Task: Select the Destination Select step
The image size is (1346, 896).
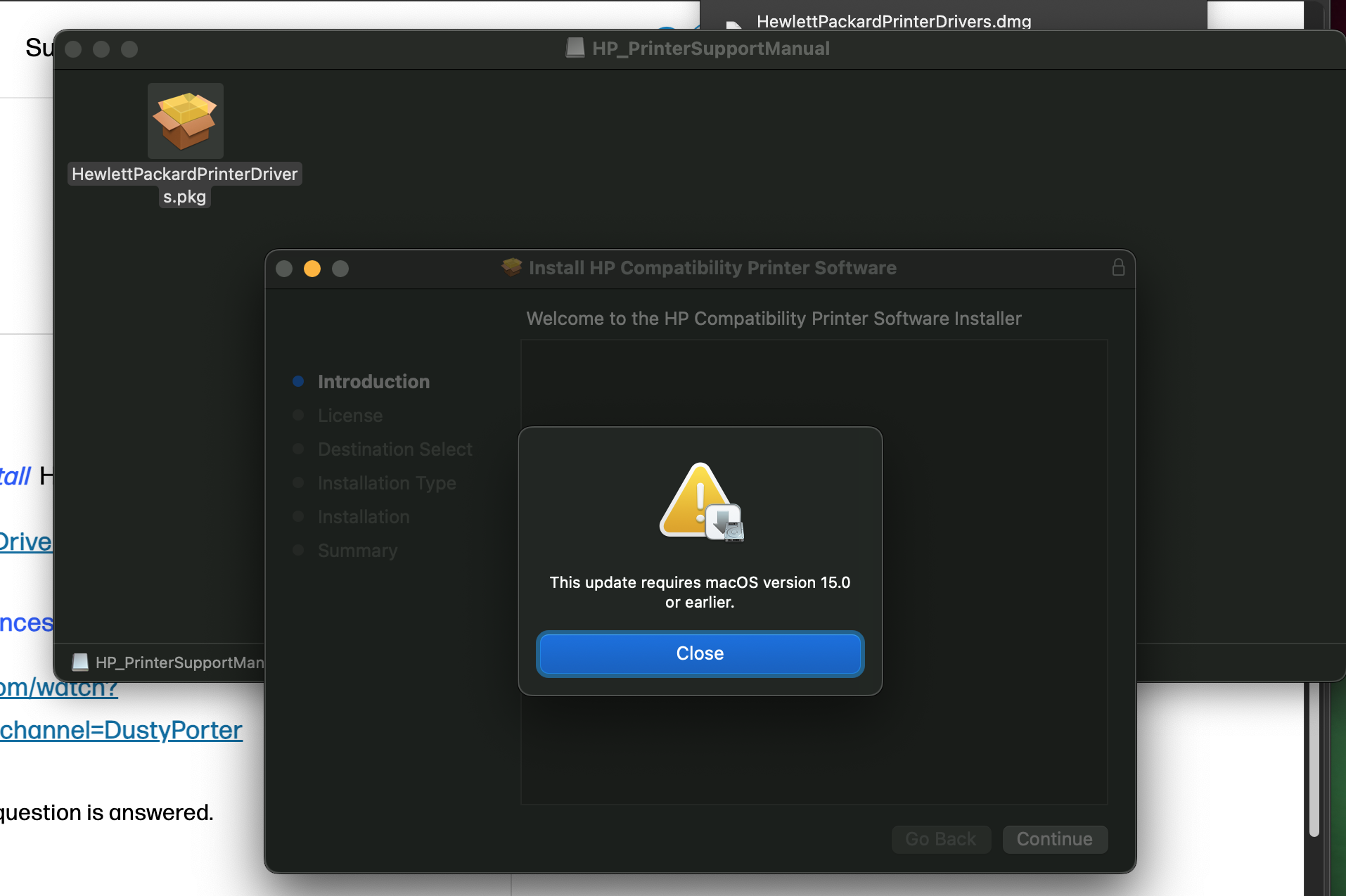Action: (395, 449)
